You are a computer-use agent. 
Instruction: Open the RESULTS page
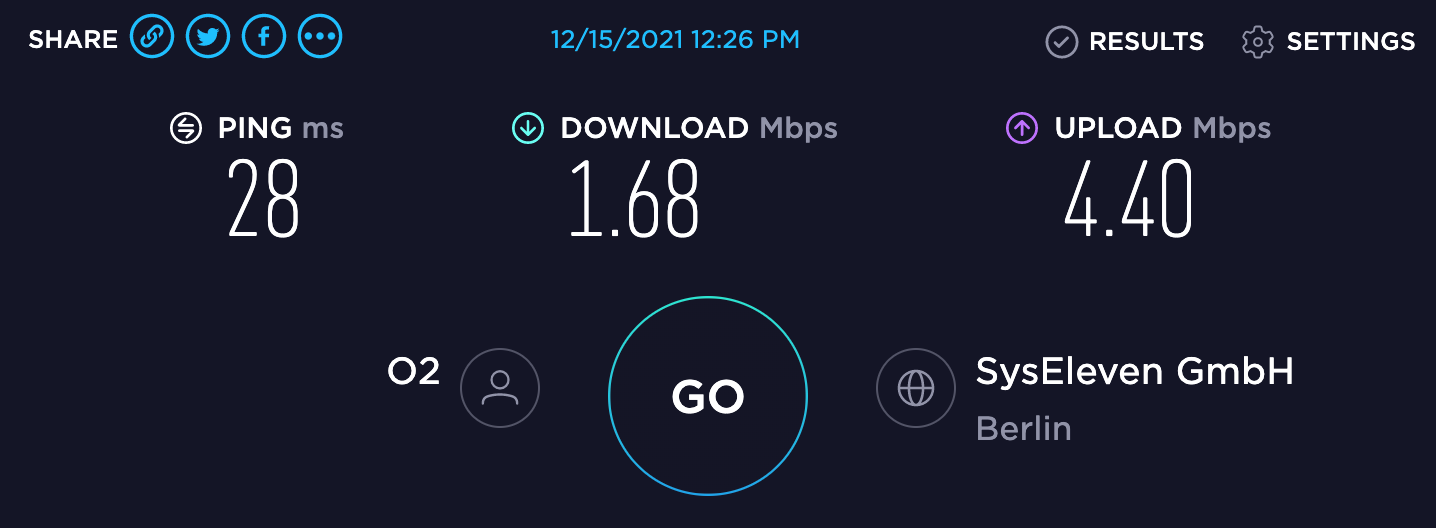click(1146, 42)
